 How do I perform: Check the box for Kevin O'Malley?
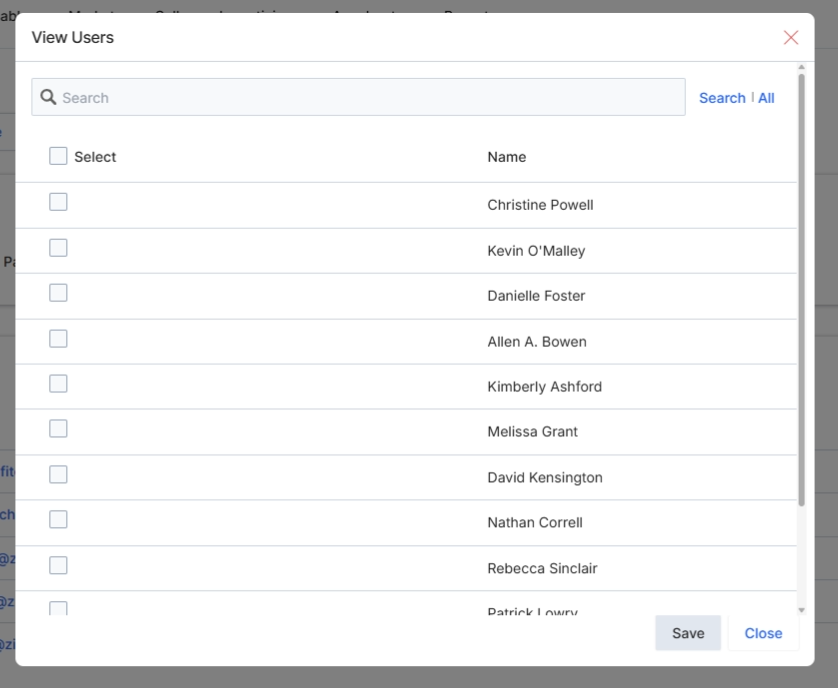tap(58, 248)
